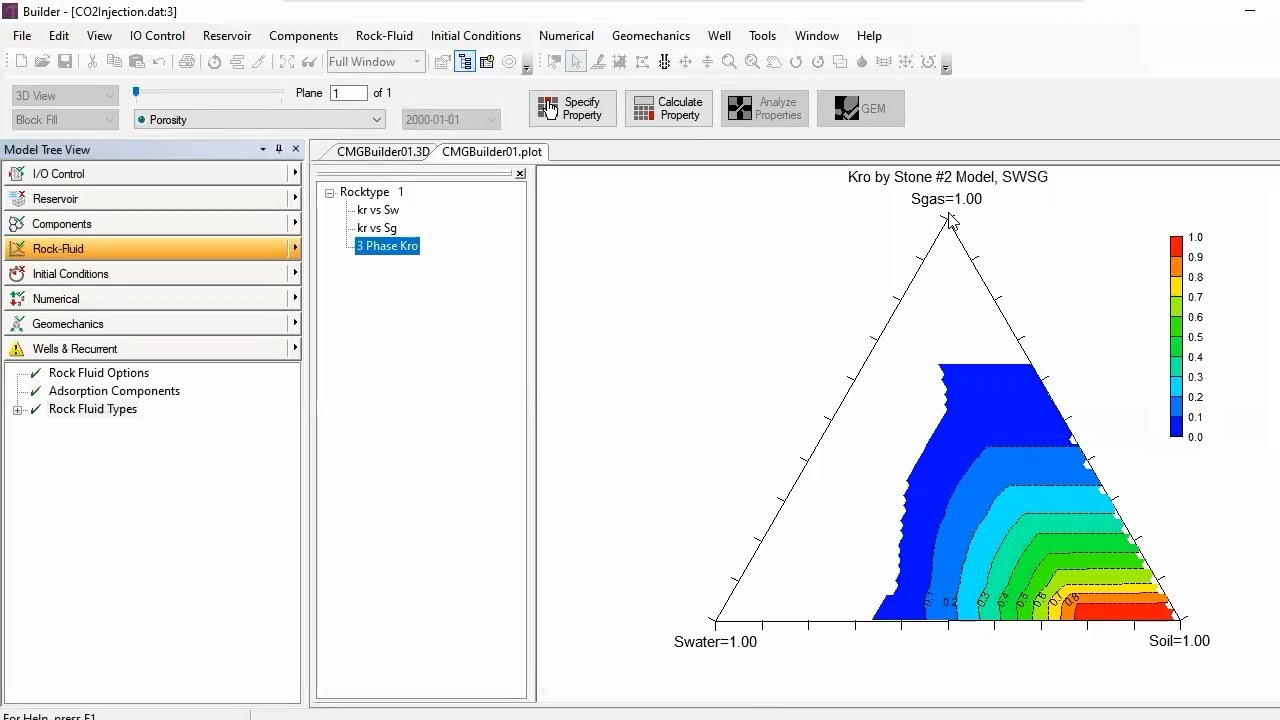
Task: Open the Well menu
Action: (x=719, y=35)
